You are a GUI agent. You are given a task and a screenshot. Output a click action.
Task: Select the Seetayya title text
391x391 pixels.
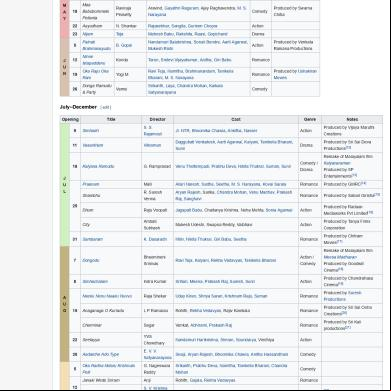(x=91, y=340)
